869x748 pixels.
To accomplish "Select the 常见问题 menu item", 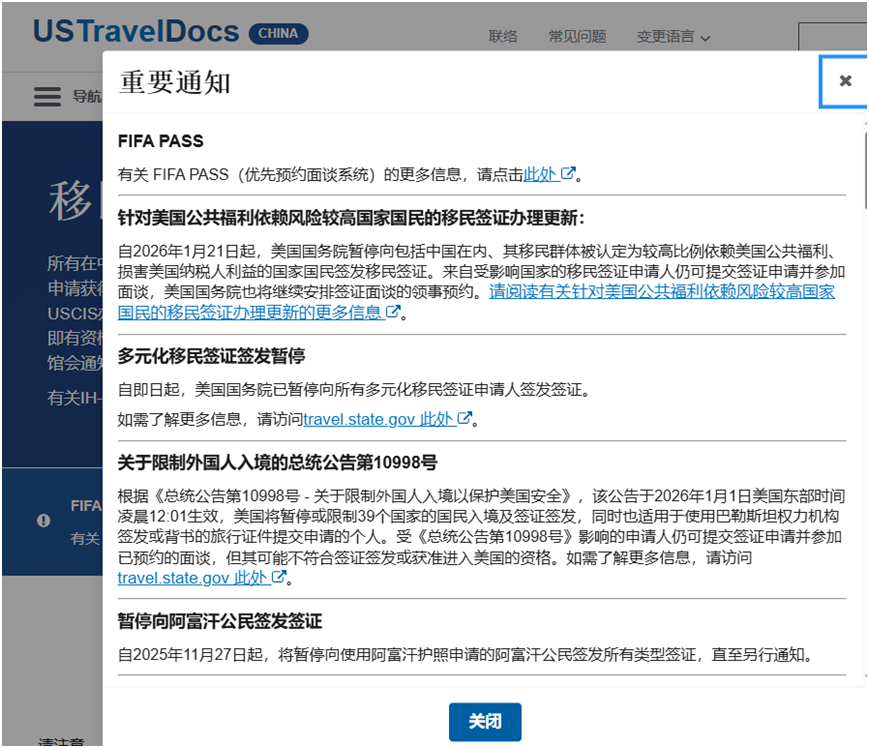I will pyautogui.click(x=577, y=36).
